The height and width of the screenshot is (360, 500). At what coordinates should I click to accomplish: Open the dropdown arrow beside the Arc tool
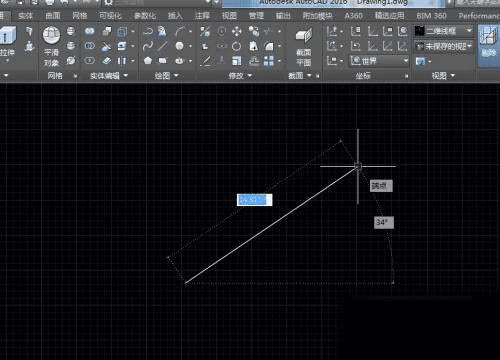(191, 32)
